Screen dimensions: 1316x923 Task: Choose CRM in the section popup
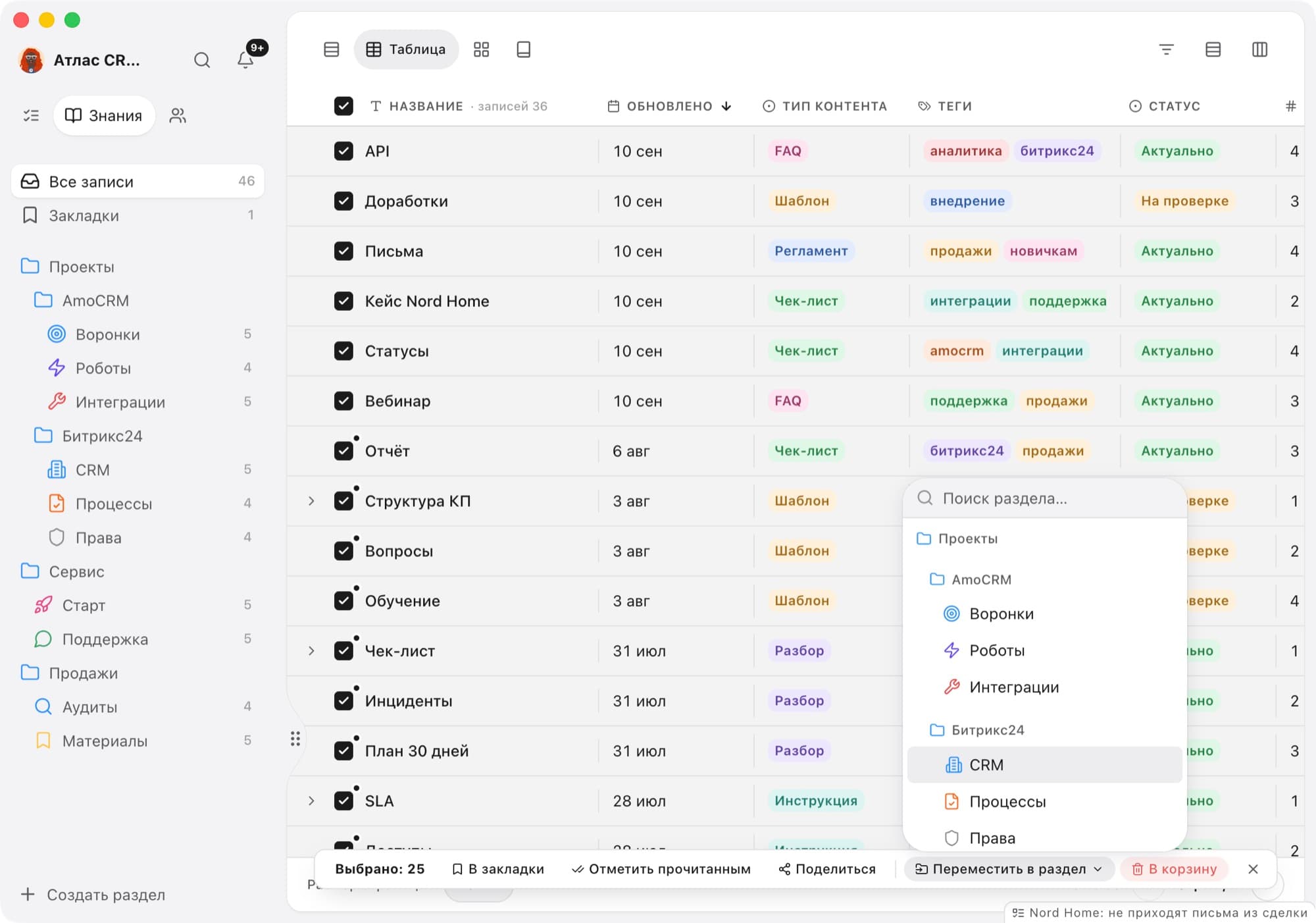pos(1044,765)
